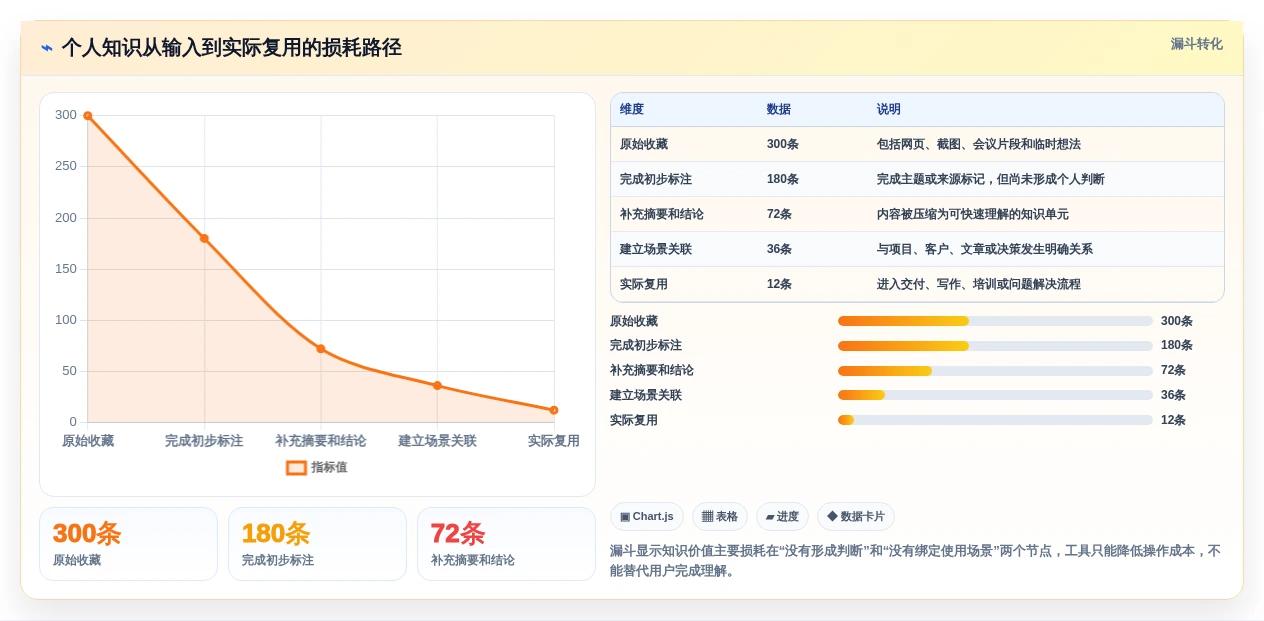Select the 完成初步标注 table row cell
This screenshot has height=621, width=1264.
656,179
